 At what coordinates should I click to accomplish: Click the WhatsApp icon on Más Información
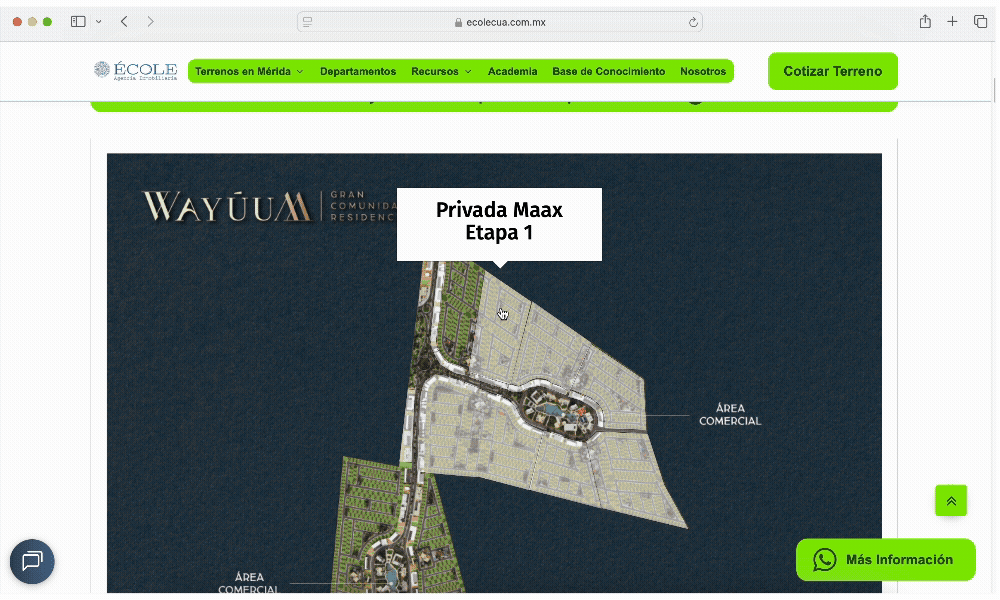825,560
